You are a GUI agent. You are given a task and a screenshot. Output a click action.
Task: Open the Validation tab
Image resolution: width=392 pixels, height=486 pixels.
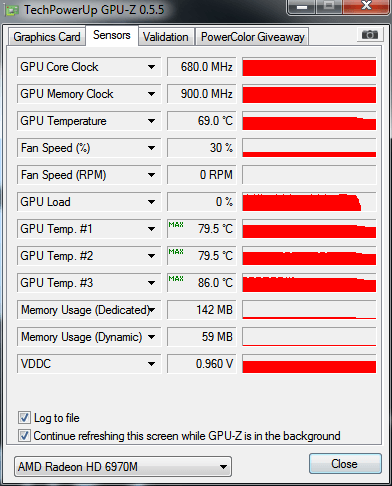tap(166, 37)
